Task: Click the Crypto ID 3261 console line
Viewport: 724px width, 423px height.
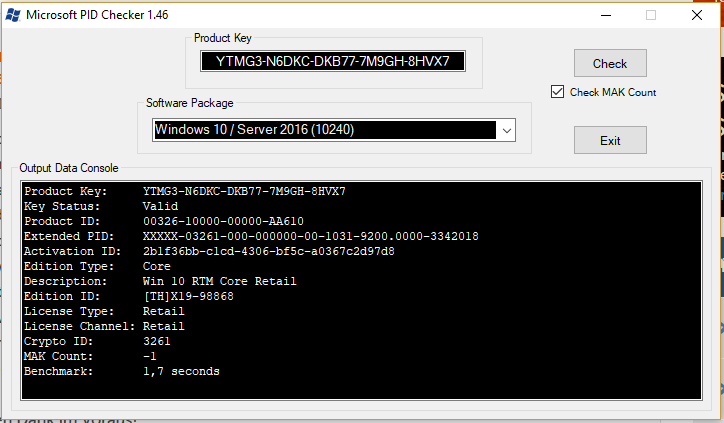Action: [x=97, y=341]
